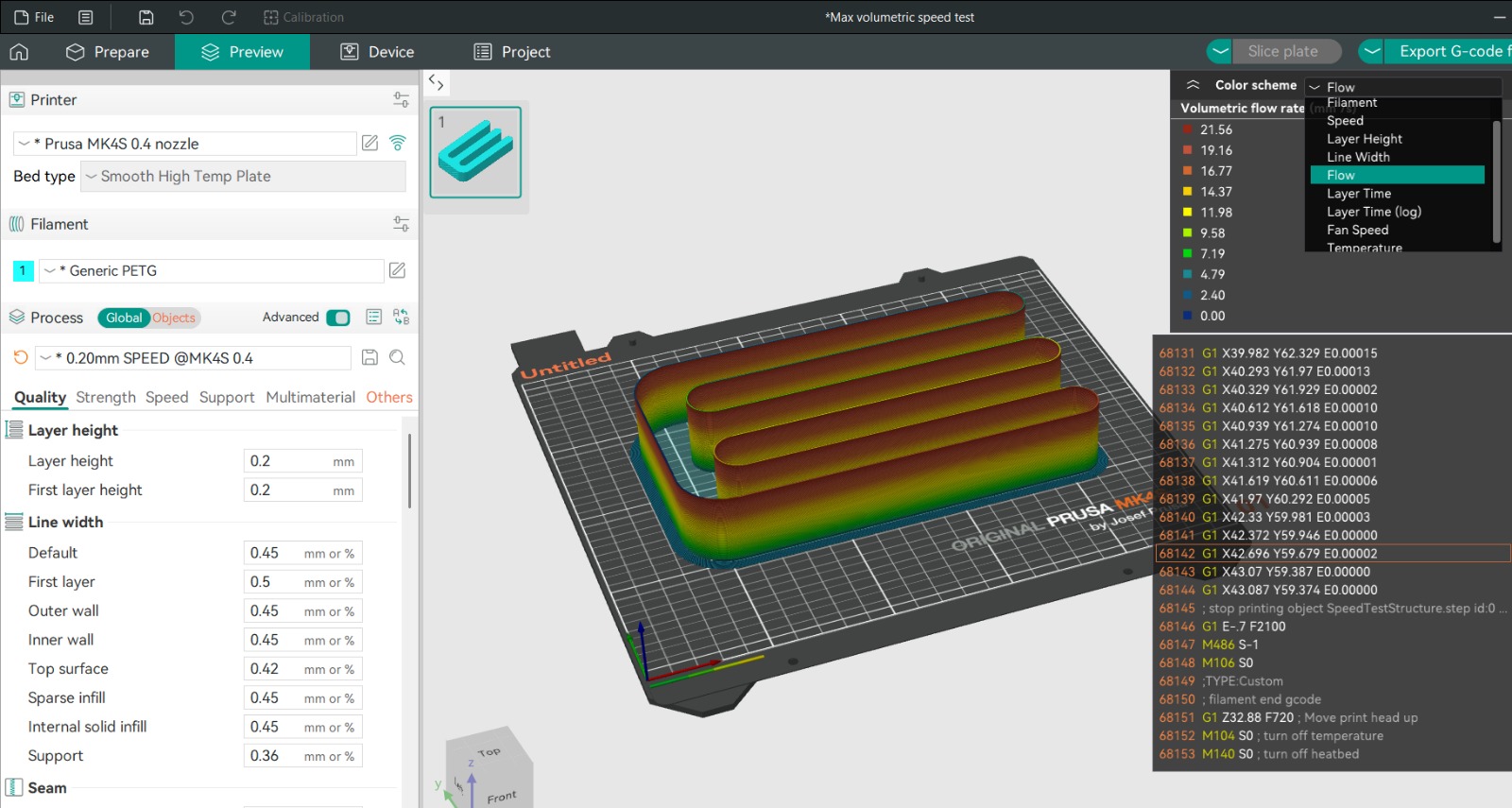The height and width of the screenshot is (808, 1512).
Task: Open Filament section settings icon
Action: (402, 224)
